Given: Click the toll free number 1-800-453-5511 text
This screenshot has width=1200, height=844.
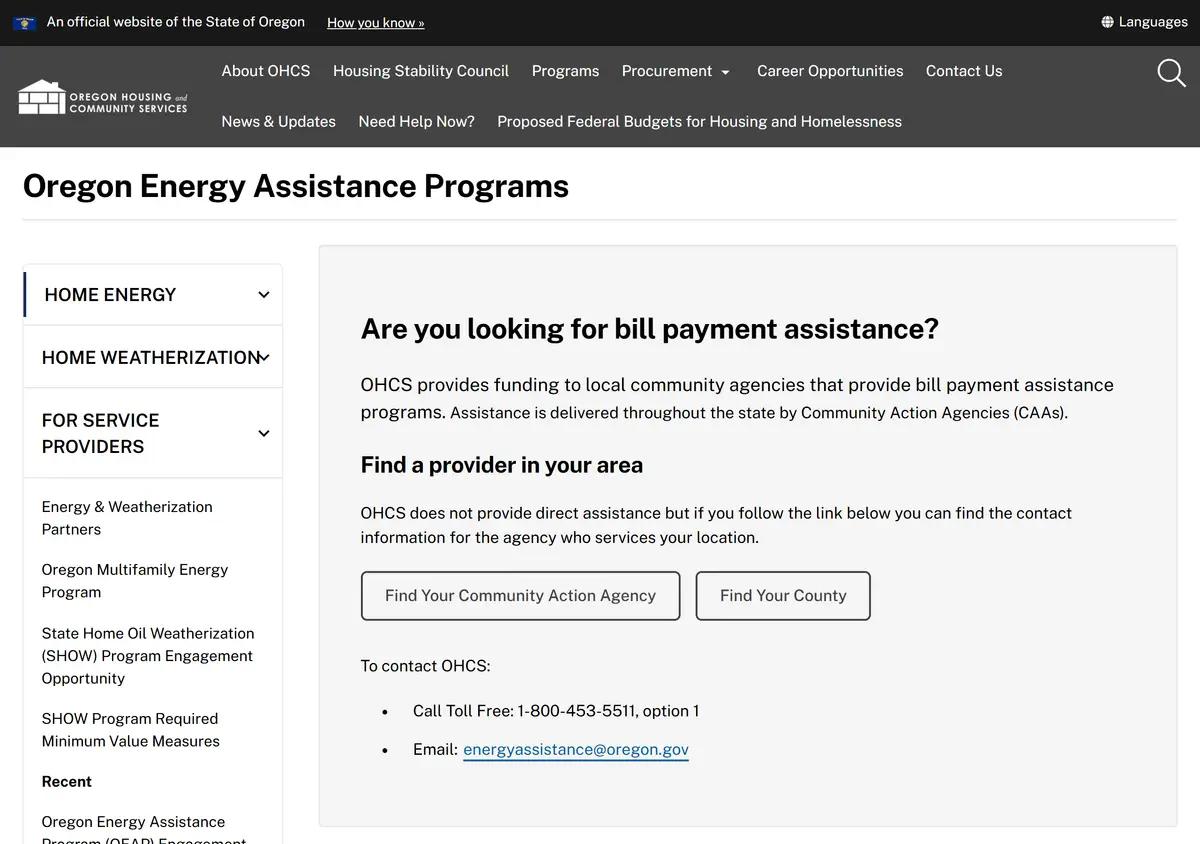Looking at the screenshot, I should click(576, 711).
